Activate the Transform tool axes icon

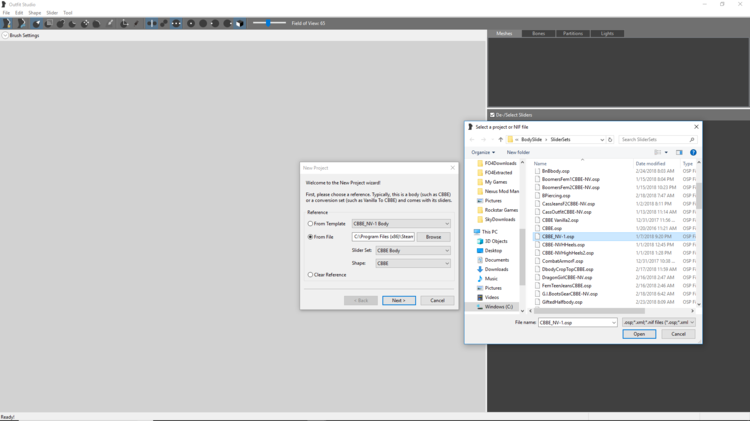[124, 23]
